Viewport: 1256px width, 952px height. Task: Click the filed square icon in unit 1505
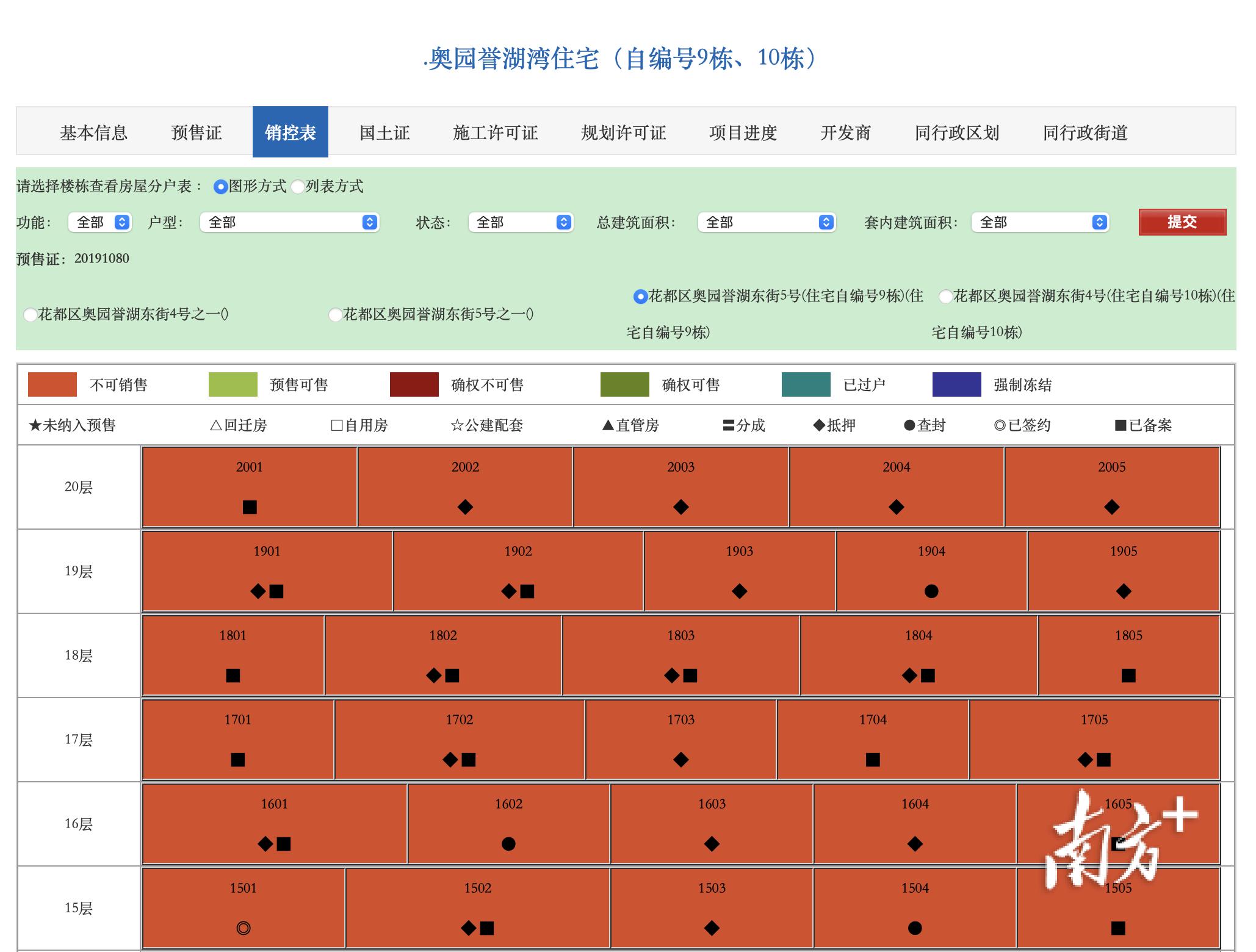tap(1118, 928)
